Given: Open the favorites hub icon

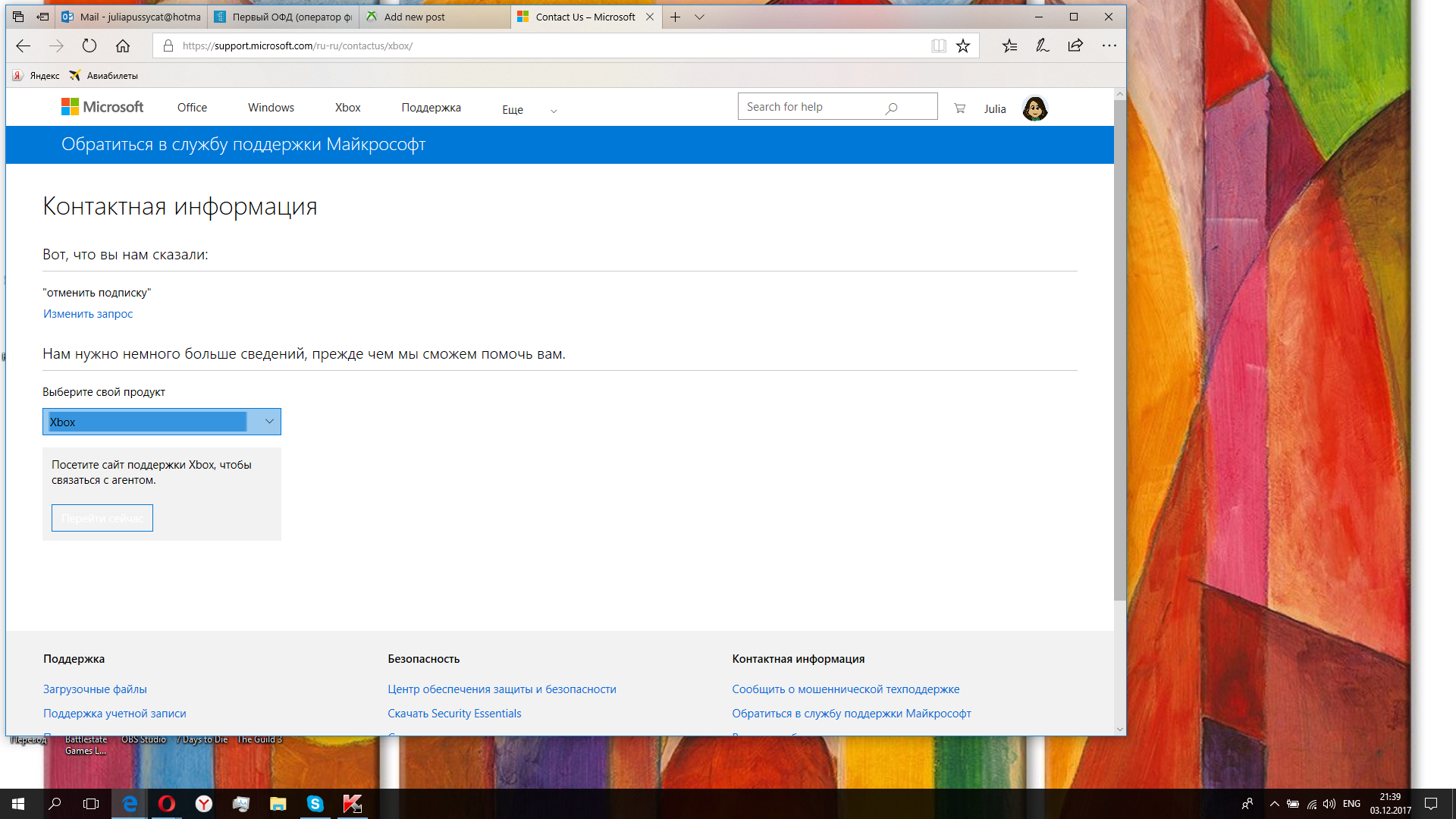Looking at the screenshot, I should [x=1009, y=45].
